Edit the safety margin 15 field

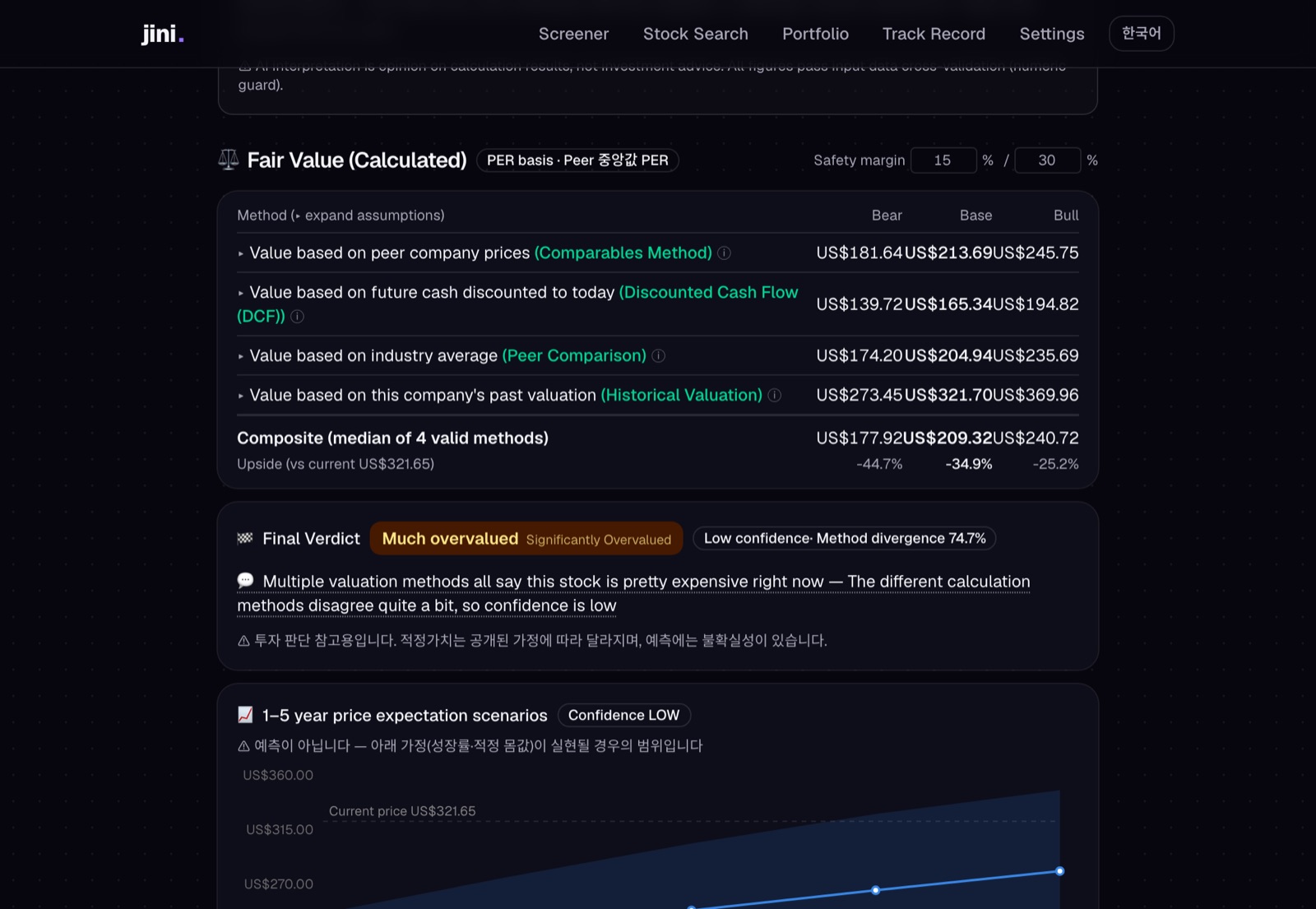click(x=943, y=160)
